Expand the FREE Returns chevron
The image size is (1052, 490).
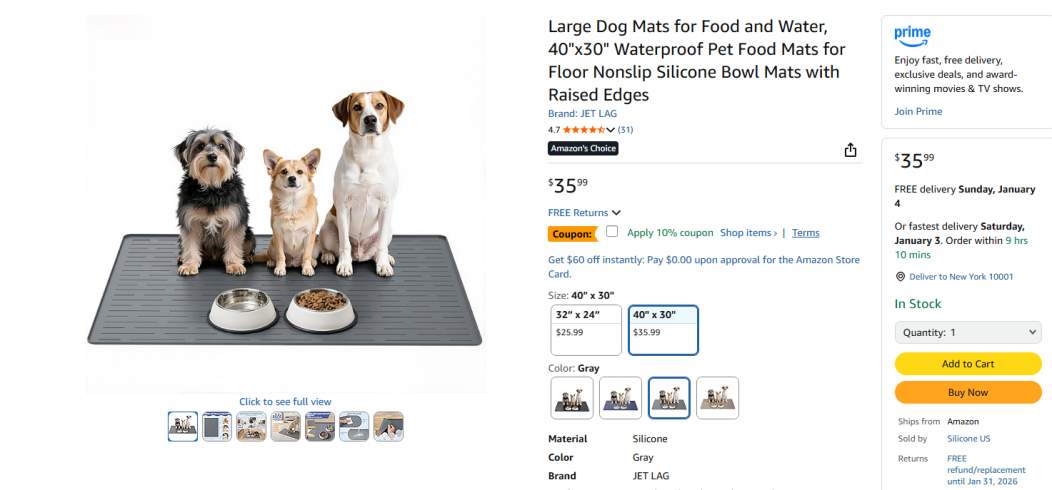616,213
